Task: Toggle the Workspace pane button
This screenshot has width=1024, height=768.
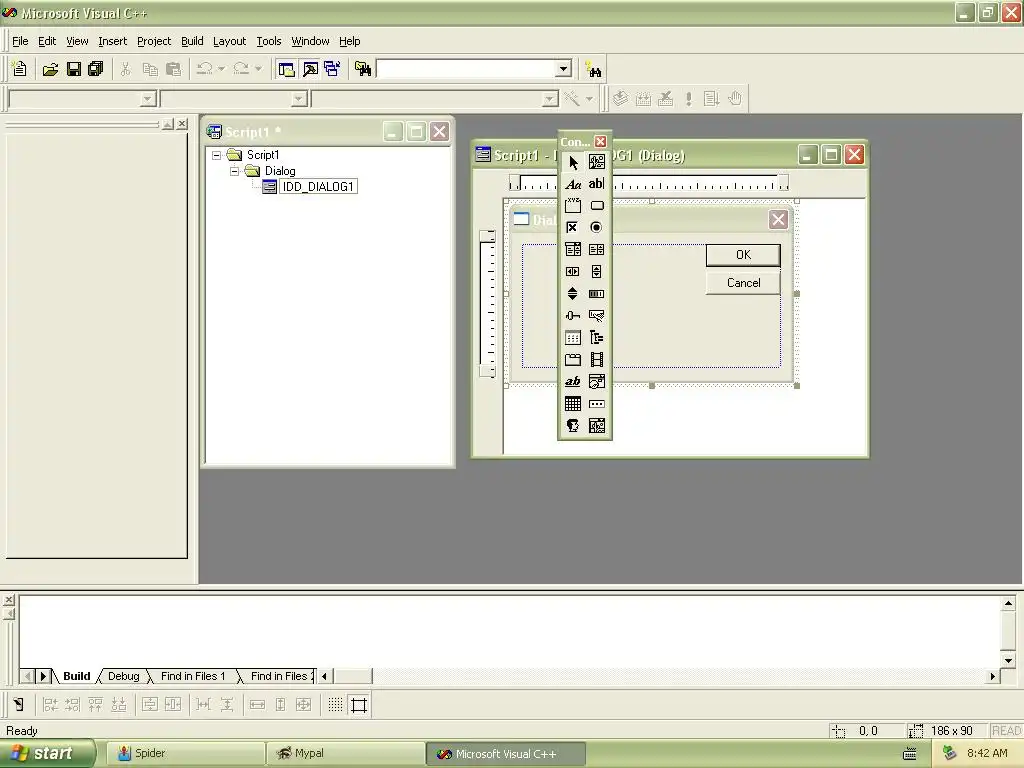Action: [286, 69]
